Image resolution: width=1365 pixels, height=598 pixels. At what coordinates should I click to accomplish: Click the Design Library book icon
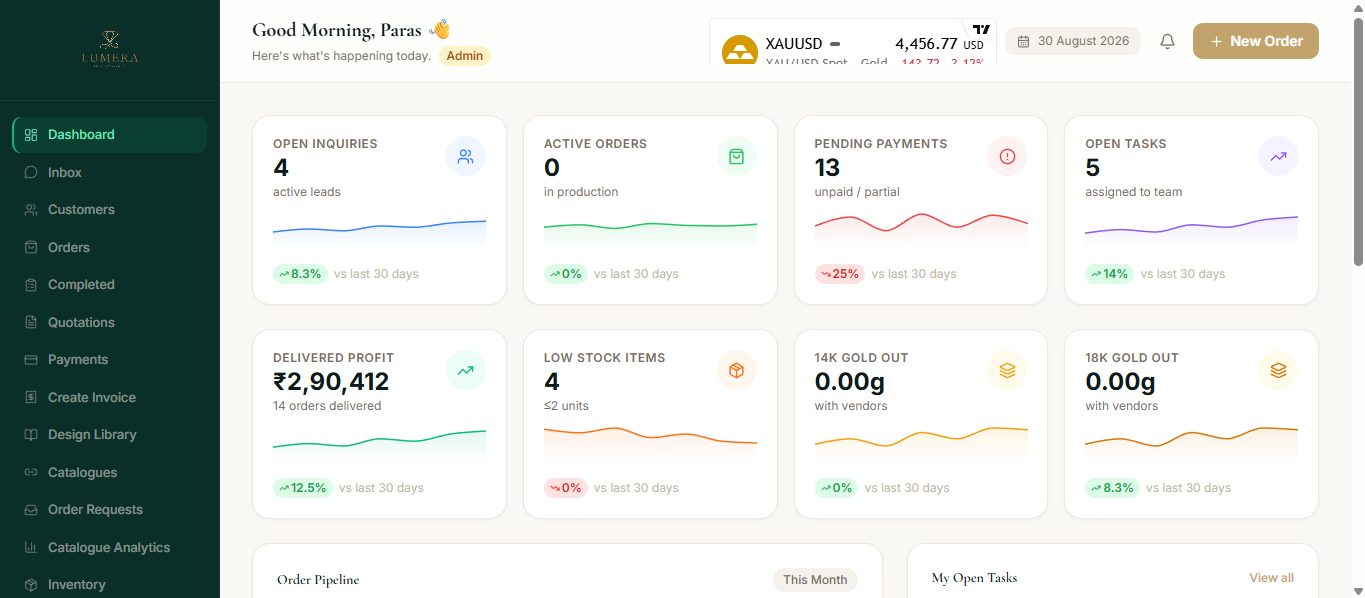tap(31, 435)
